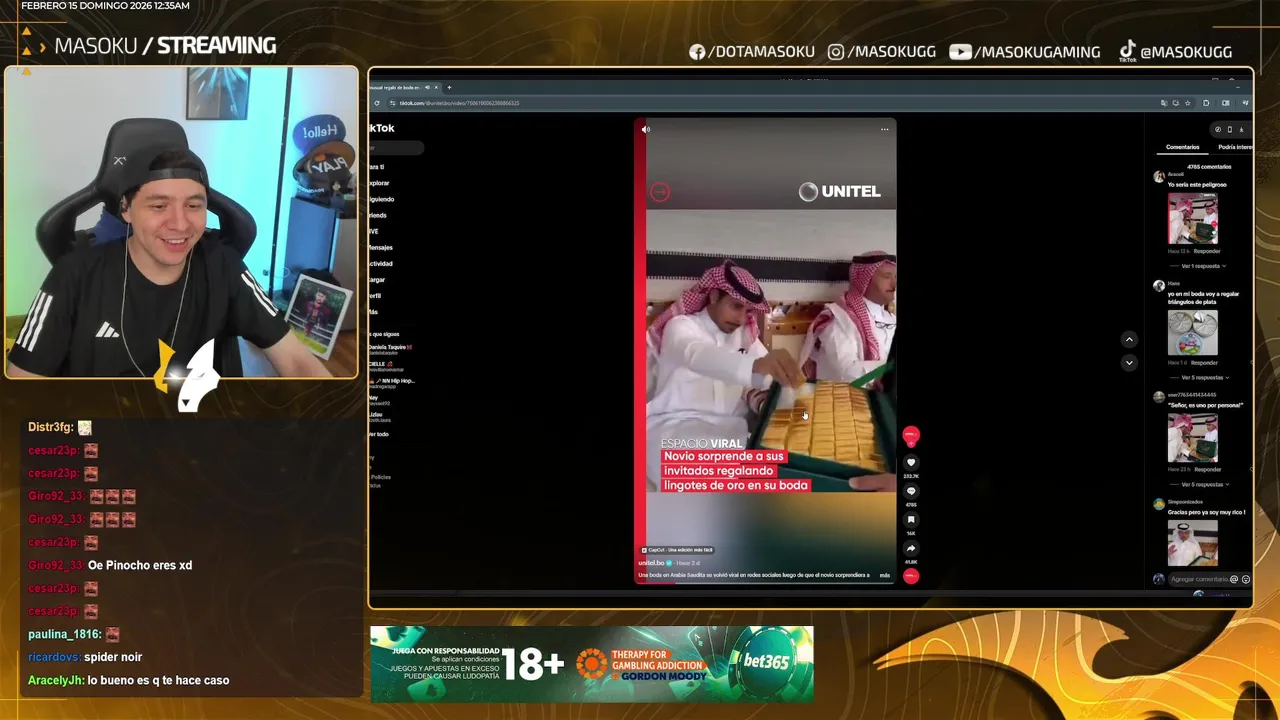The height and width of the screenshot is (720, 1280).
Task: Like the video with the heart icon
Action: tap(911, 462)
